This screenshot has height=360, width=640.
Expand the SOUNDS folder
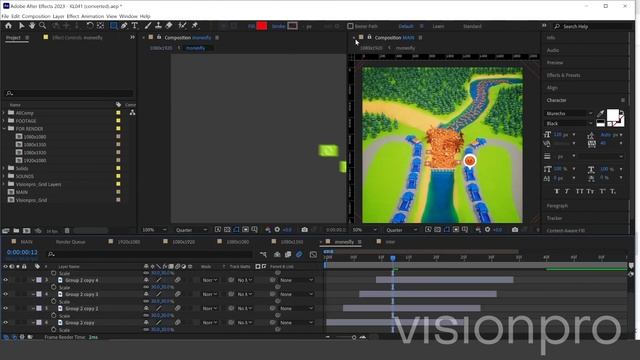tap(4, 176)
